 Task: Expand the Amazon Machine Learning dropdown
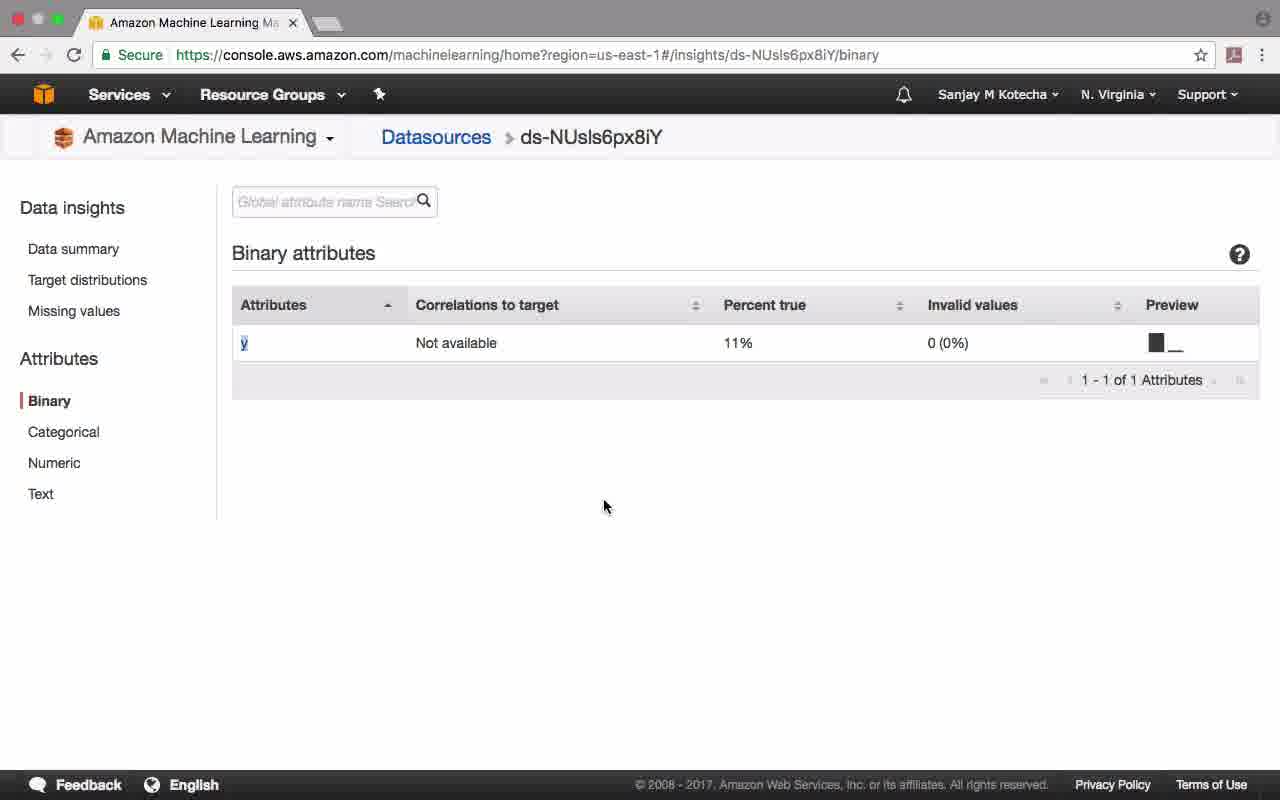click(208, 137)
